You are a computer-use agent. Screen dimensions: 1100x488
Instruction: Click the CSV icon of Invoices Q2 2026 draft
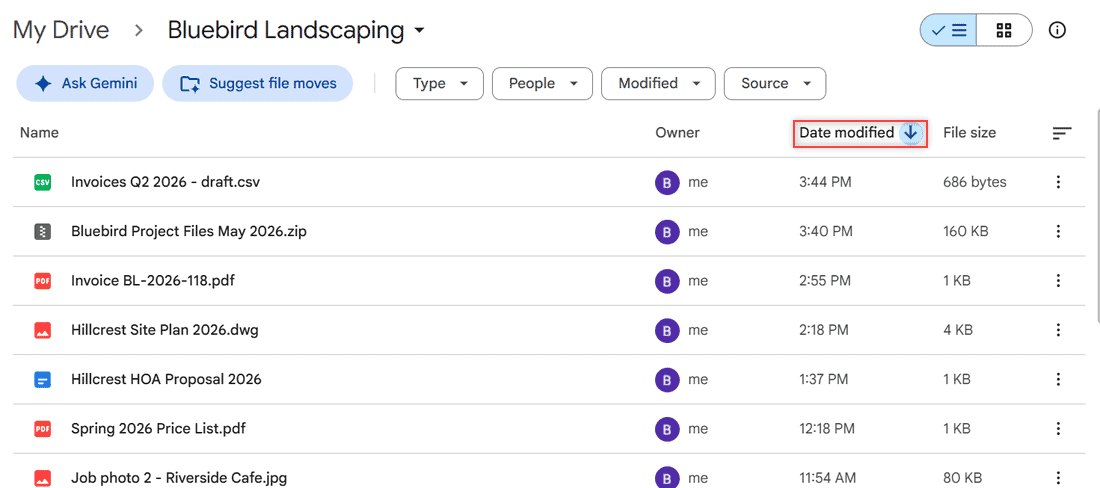pyautogui.click(x=43, y=182)
